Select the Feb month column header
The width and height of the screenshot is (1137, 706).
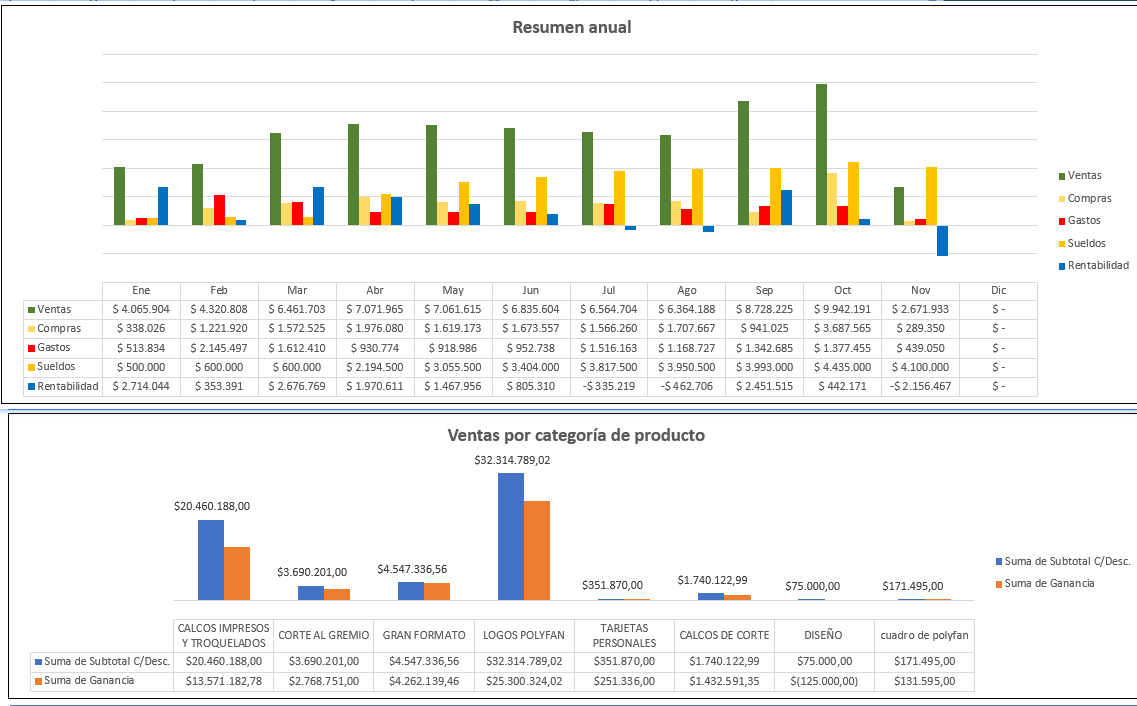coord(219,290)
